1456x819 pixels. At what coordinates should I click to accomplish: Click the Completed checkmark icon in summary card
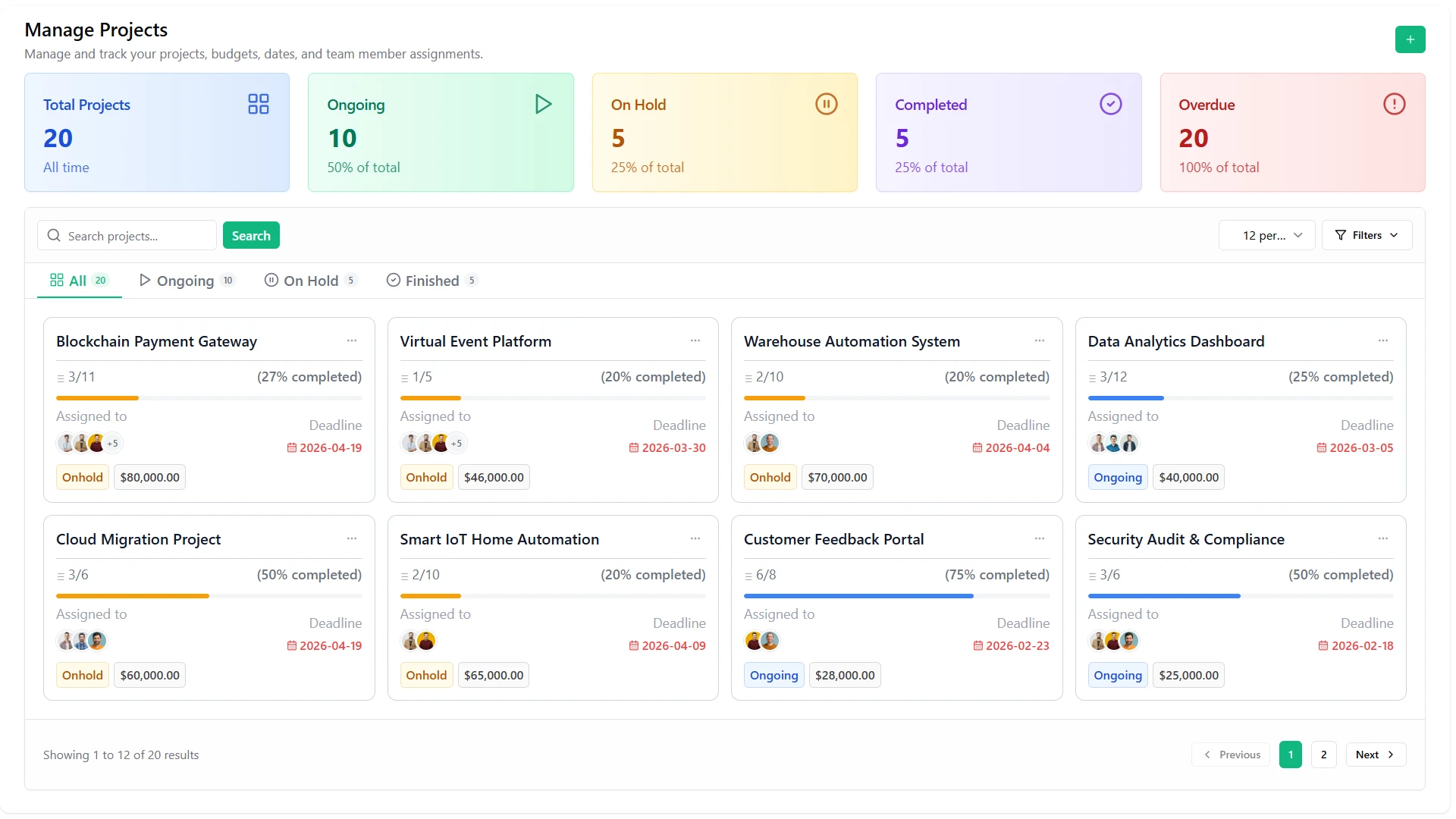click(x=1110, y=104)
